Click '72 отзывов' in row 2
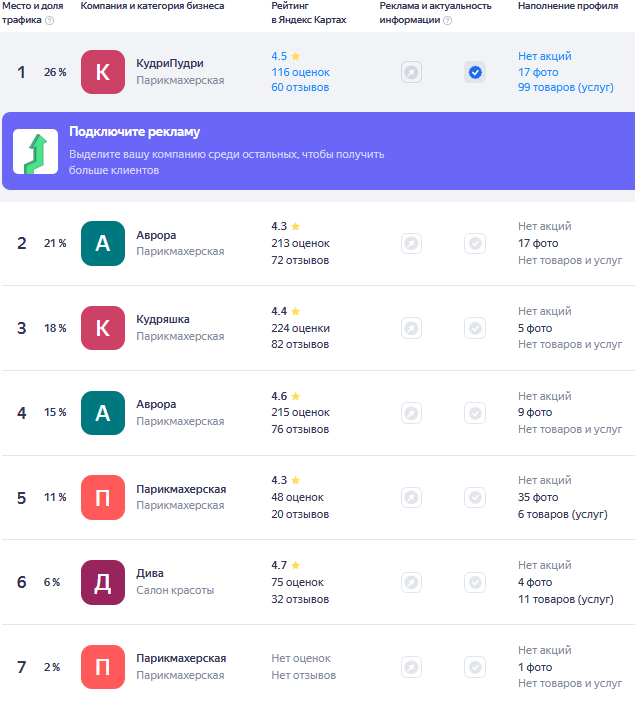This screenshot has width=635, height=705. [x=300, y=260]
